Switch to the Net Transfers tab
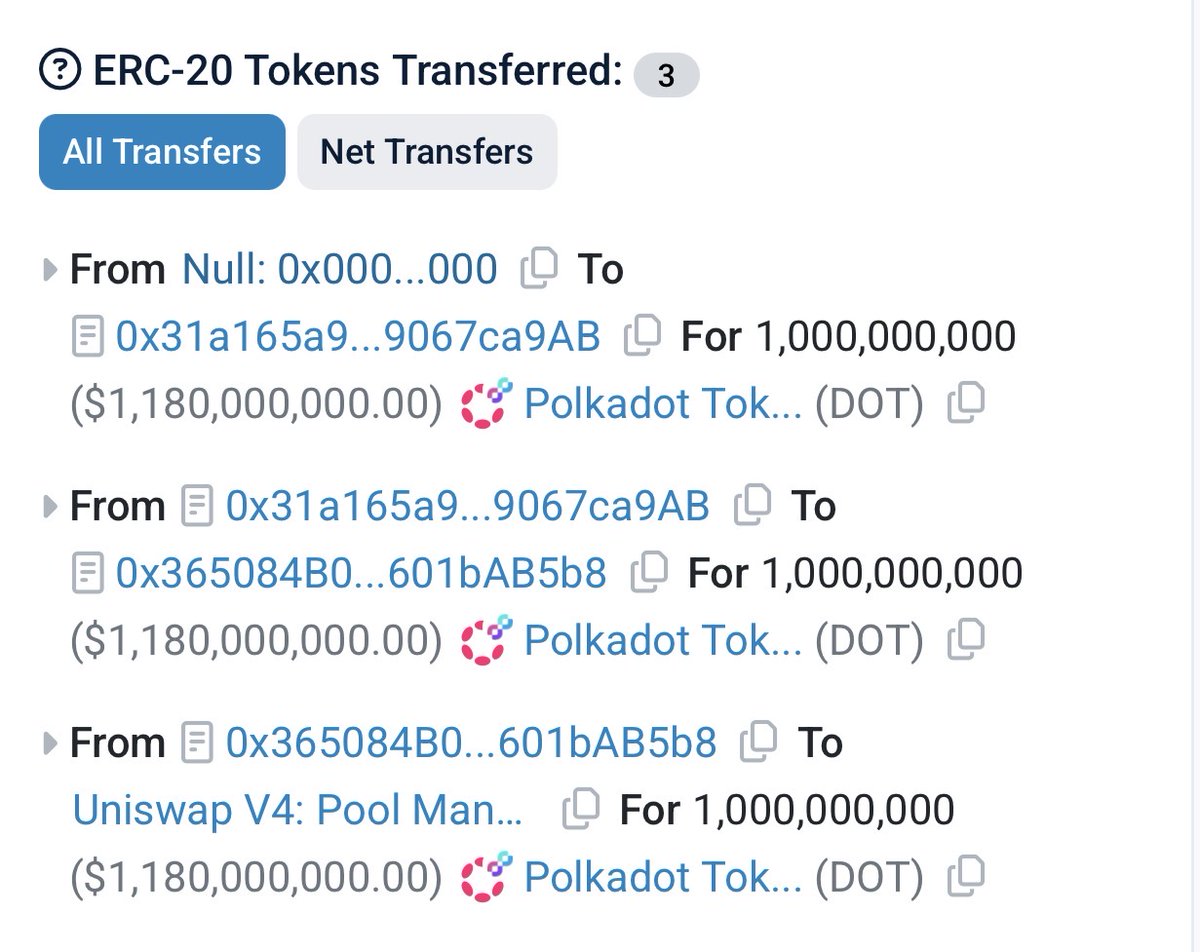The image size is (1200, 952). click(x=426, y=152)
